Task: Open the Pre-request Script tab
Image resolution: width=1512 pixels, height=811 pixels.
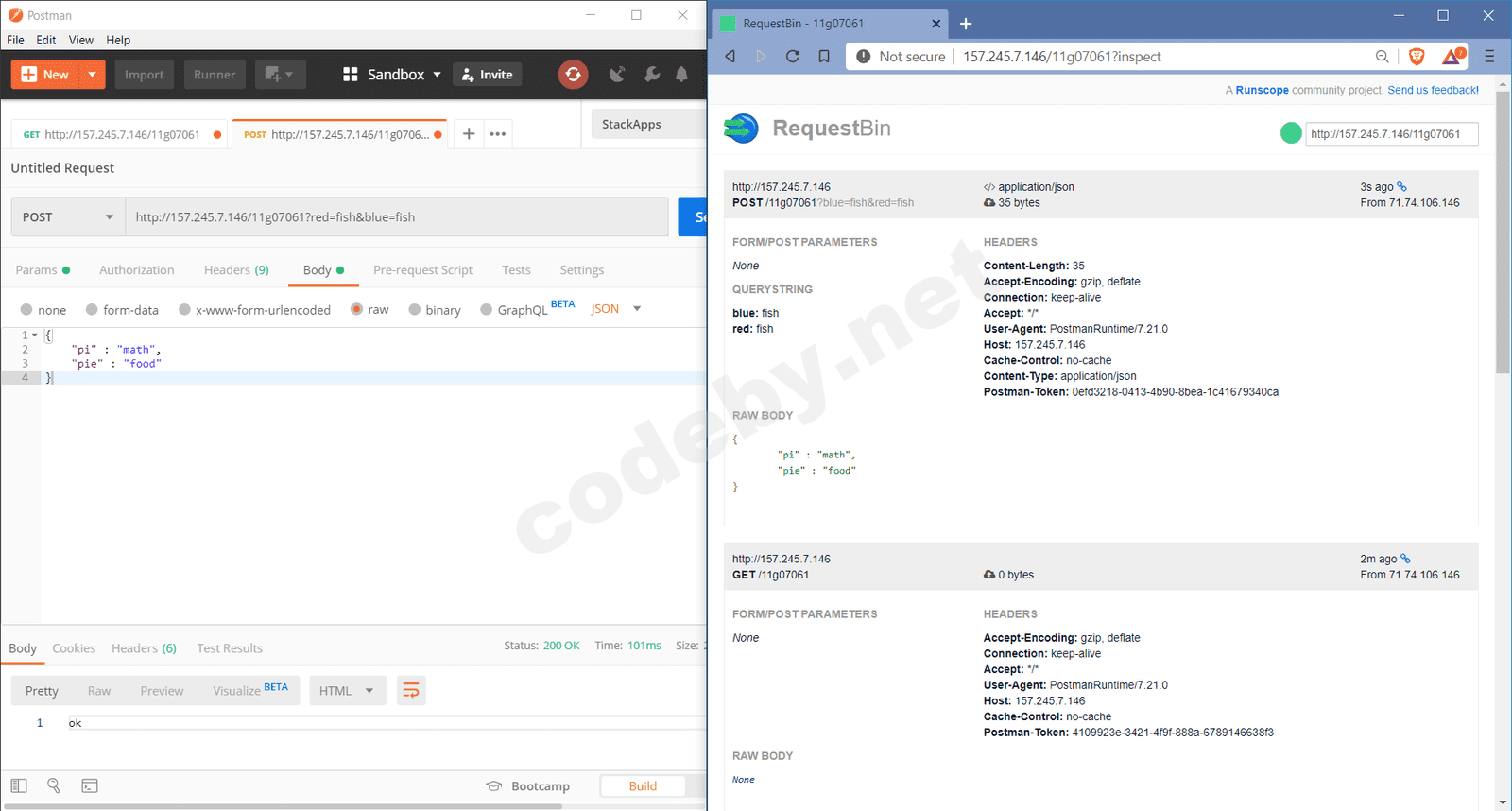Action: [422, 269]
